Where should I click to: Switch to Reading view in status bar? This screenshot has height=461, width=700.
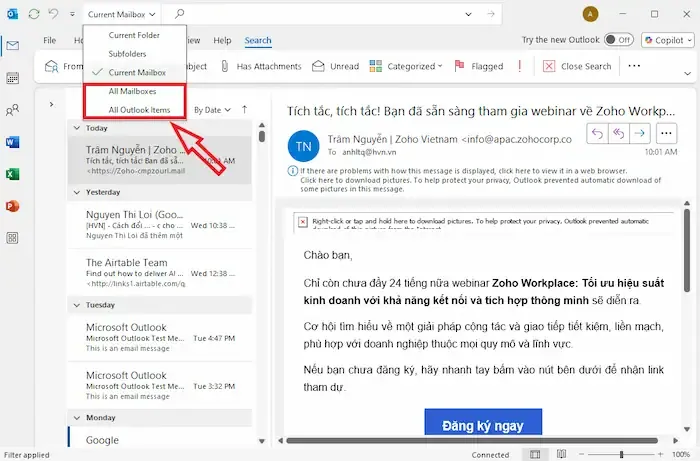tap(562, 454)
